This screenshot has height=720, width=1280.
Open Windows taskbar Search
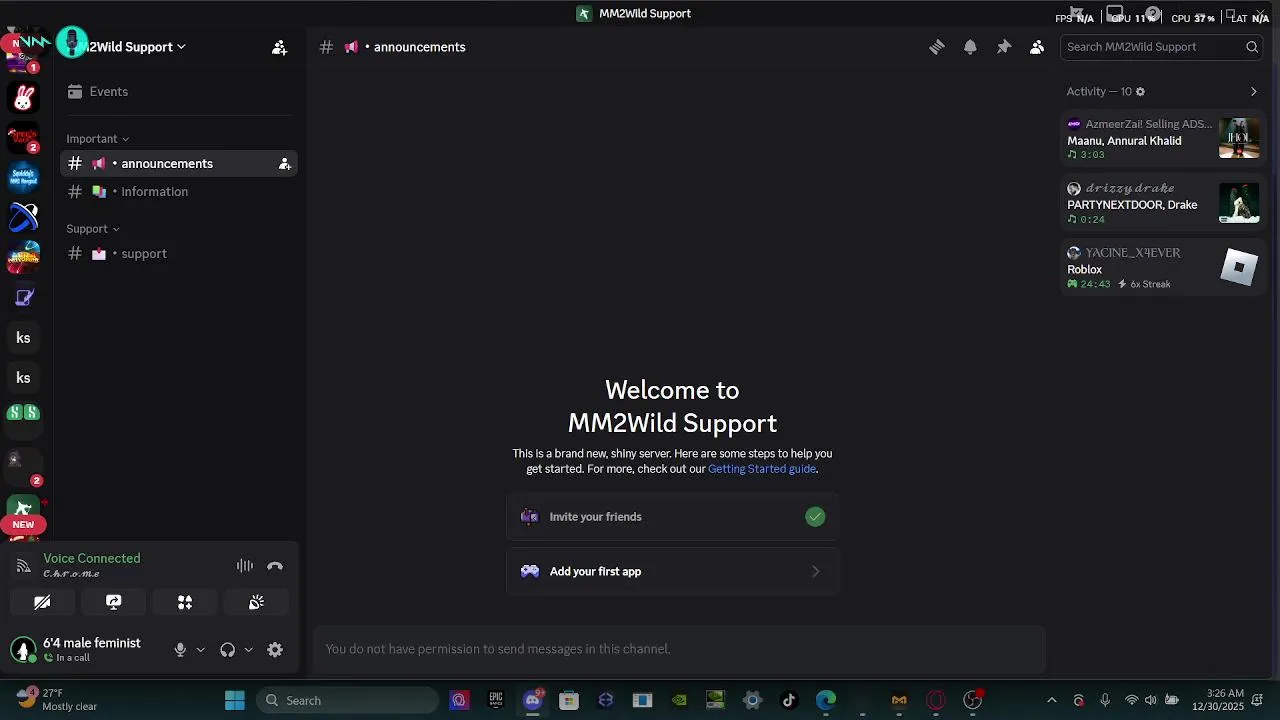[x=346, y=700]
